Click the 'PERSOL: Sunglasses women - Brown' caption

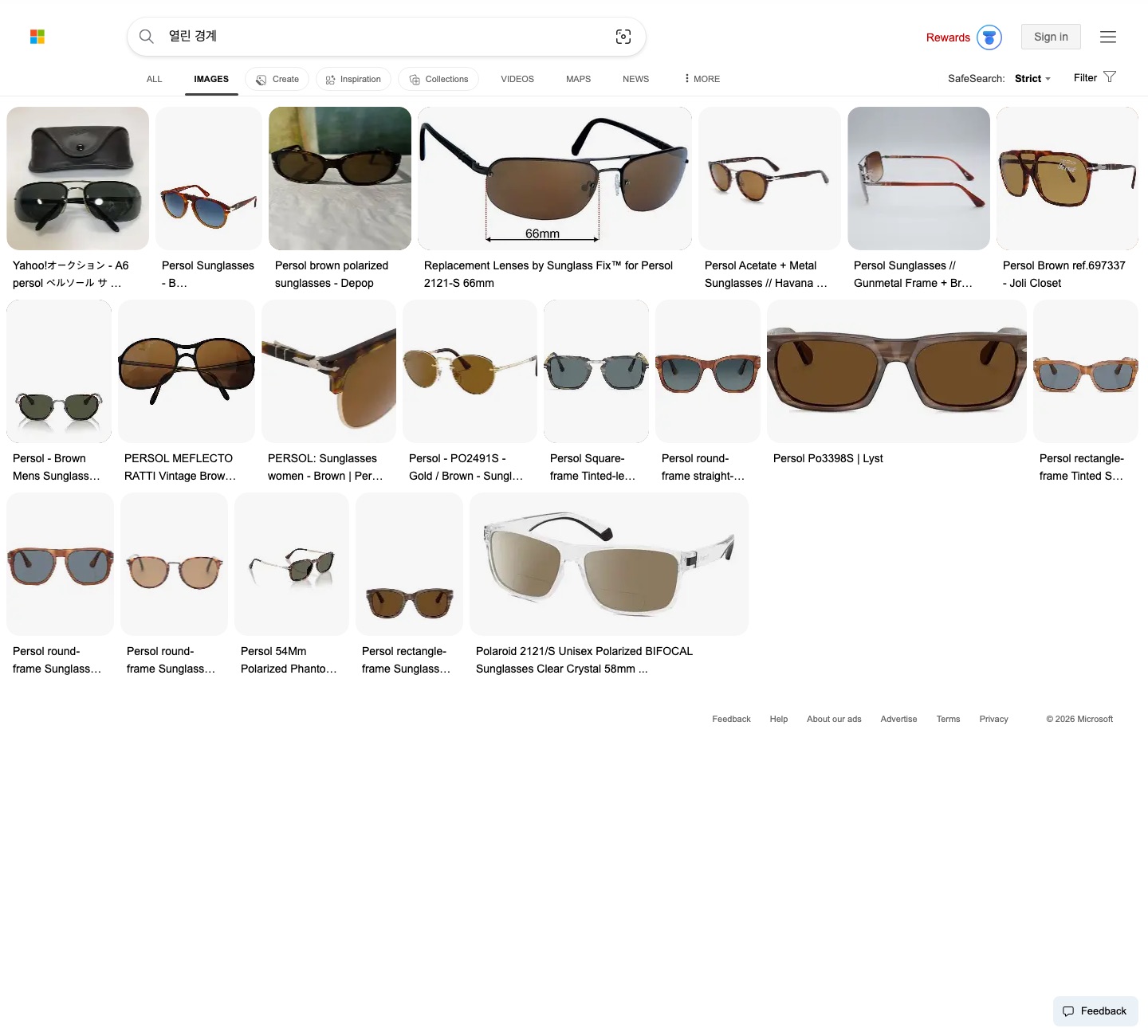coord(326,467)
